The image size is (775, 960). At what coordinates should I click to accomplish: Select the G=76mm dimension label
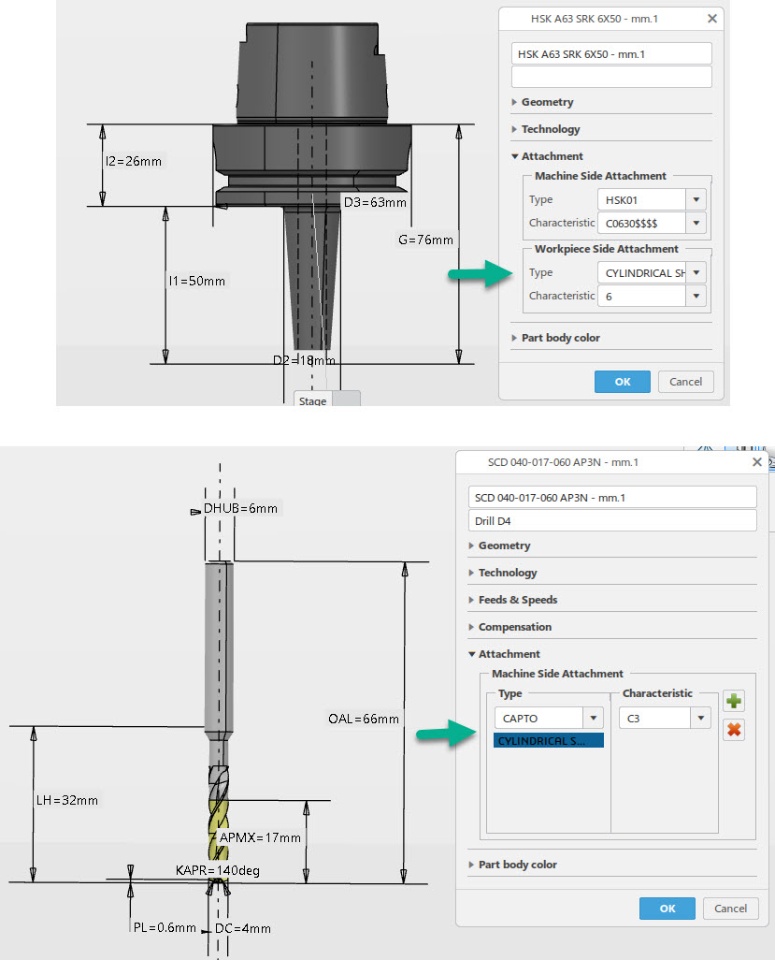point(426,240)
